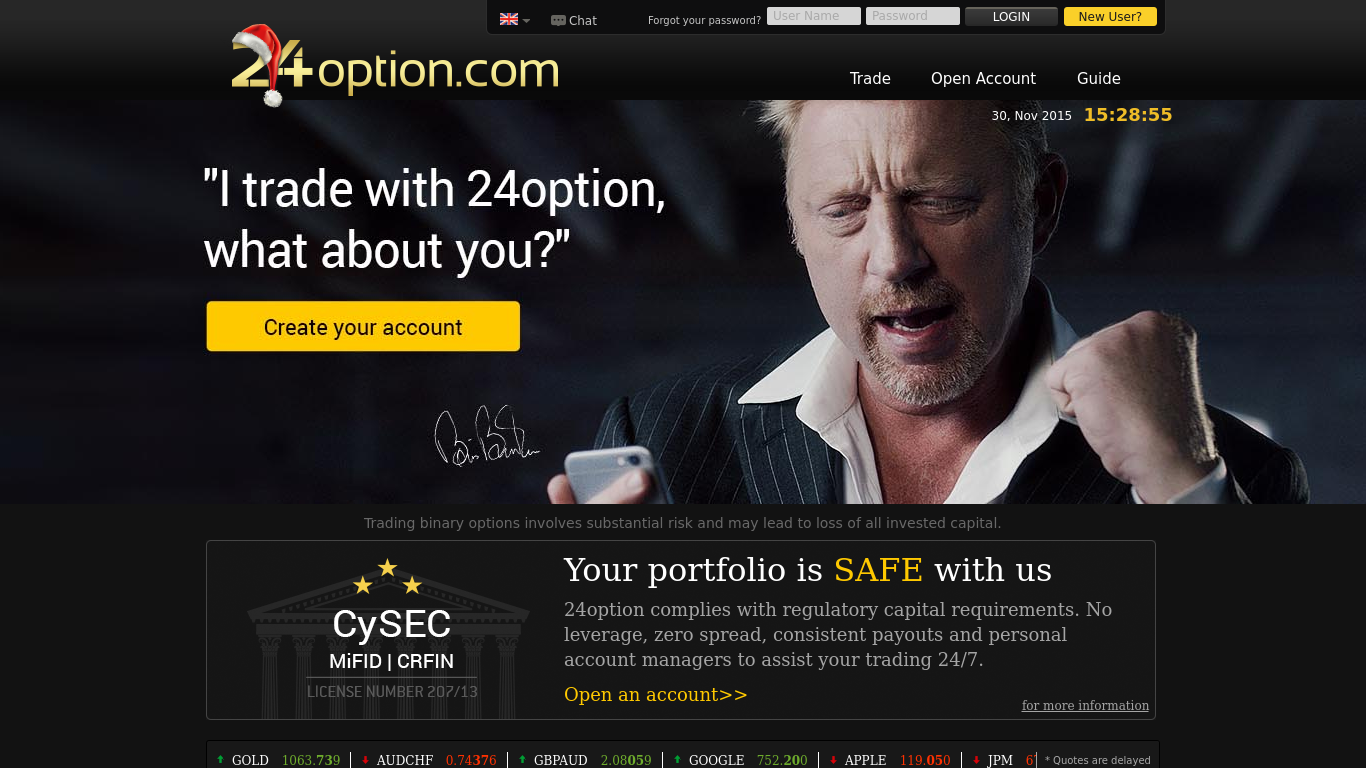Open the Open Account menu
The image size is (1366, 768).
point(983,78)
